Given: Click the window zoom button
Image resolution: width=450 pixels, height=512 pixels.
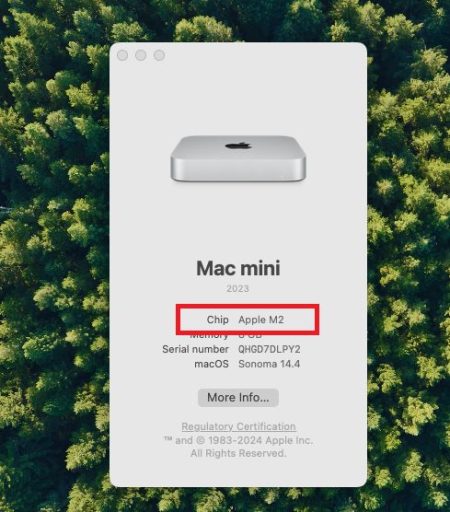Looking at the screenshot, I should point(159,55).
